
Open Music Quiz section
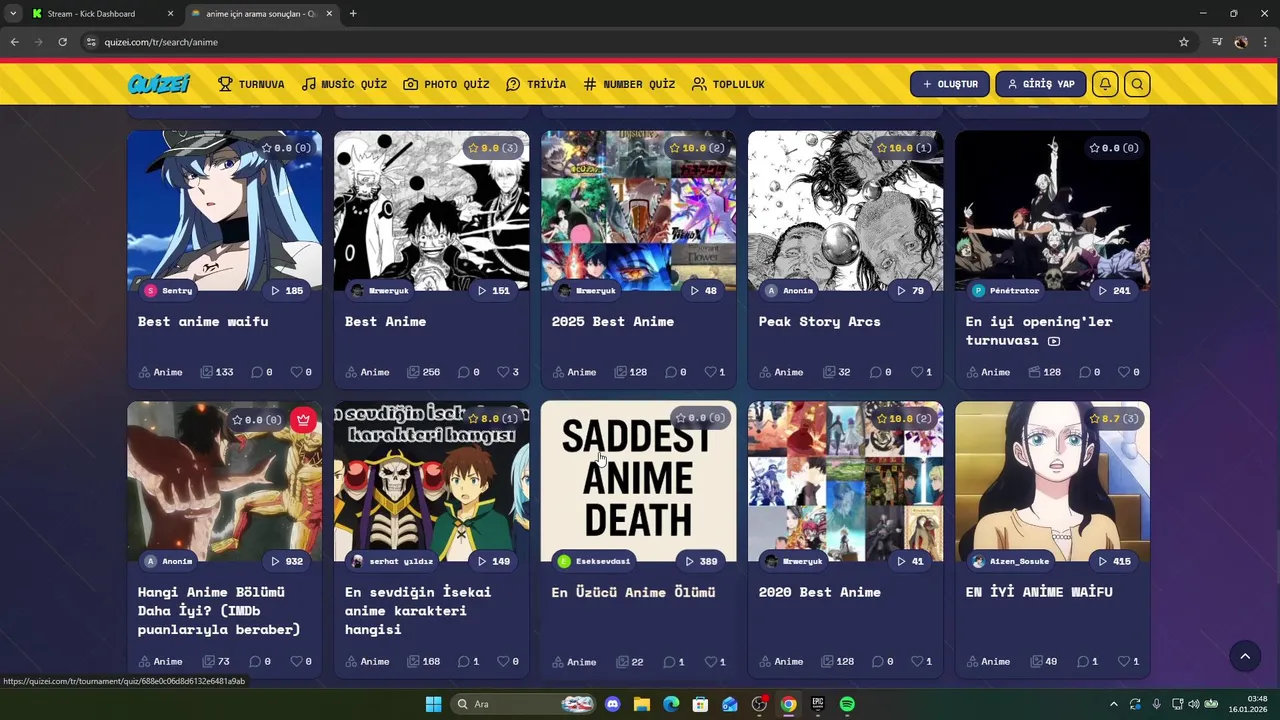click(344, 84)
